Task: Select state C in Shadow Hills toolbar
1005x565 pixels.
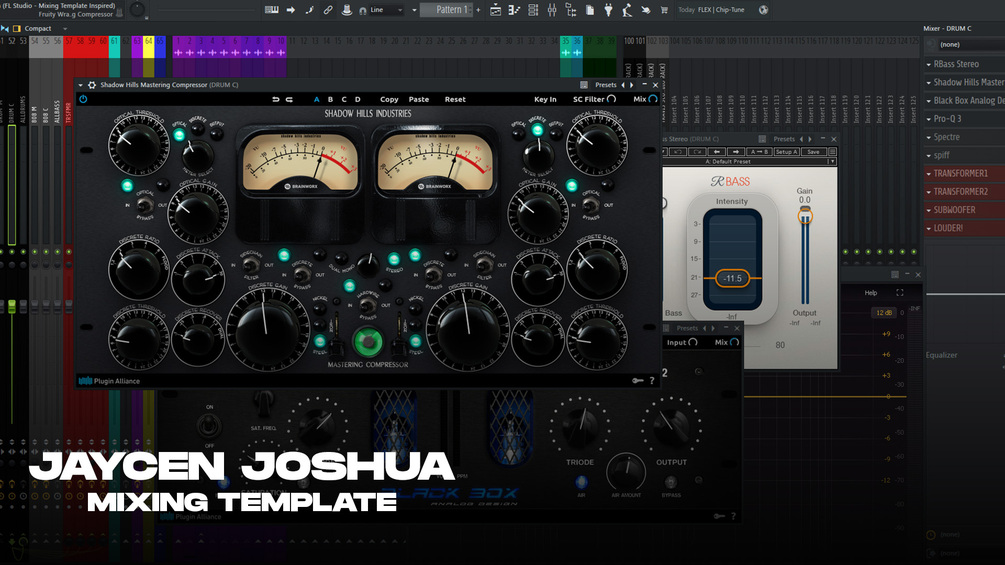Action: [x=344, y=99]
